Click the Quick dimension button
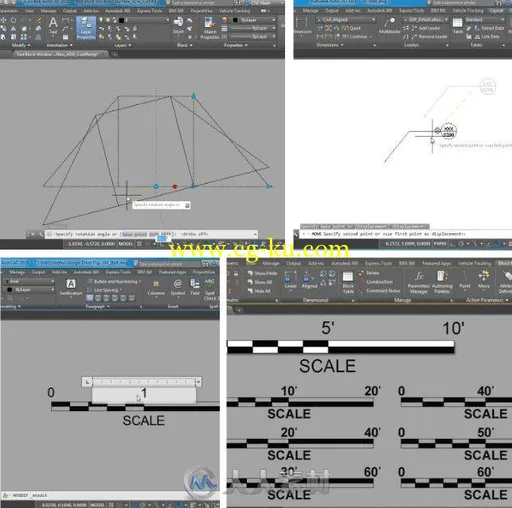The width and height of the screenshot is (512, 508). (x=352, y=28)
